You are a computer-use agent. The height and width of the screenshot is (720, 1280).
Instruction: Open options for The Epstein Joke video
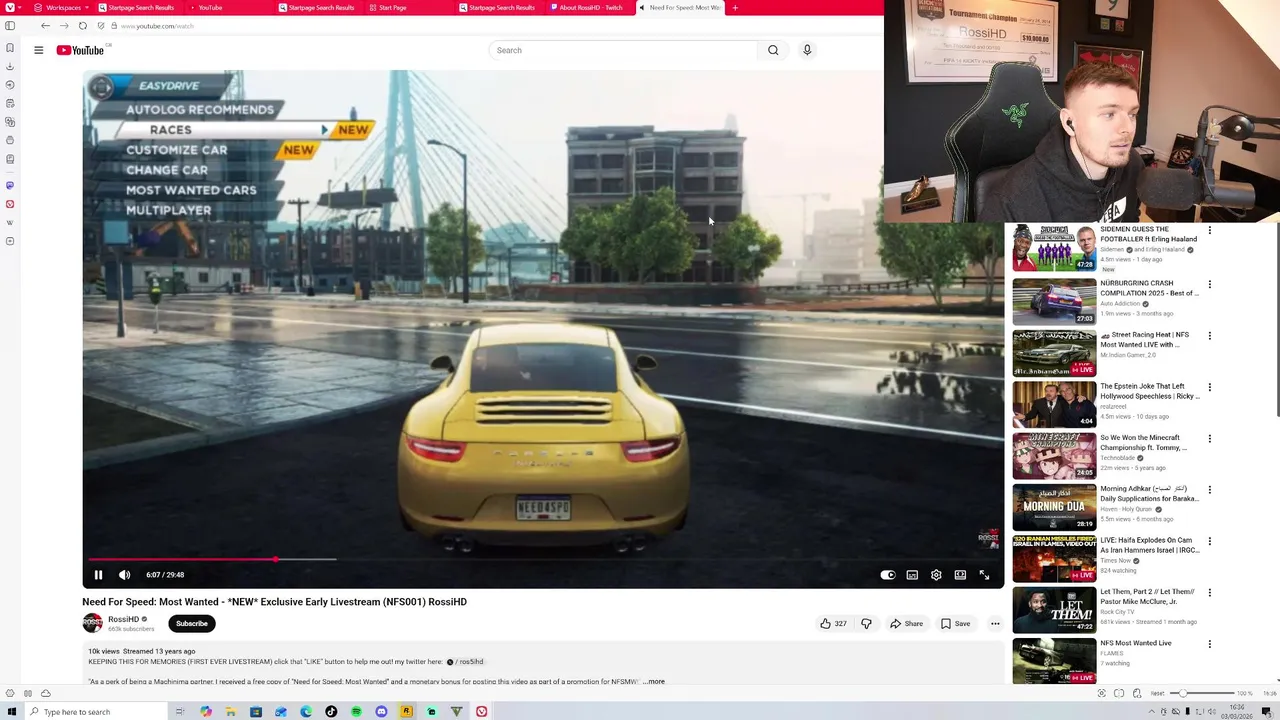pos(1210,387)
